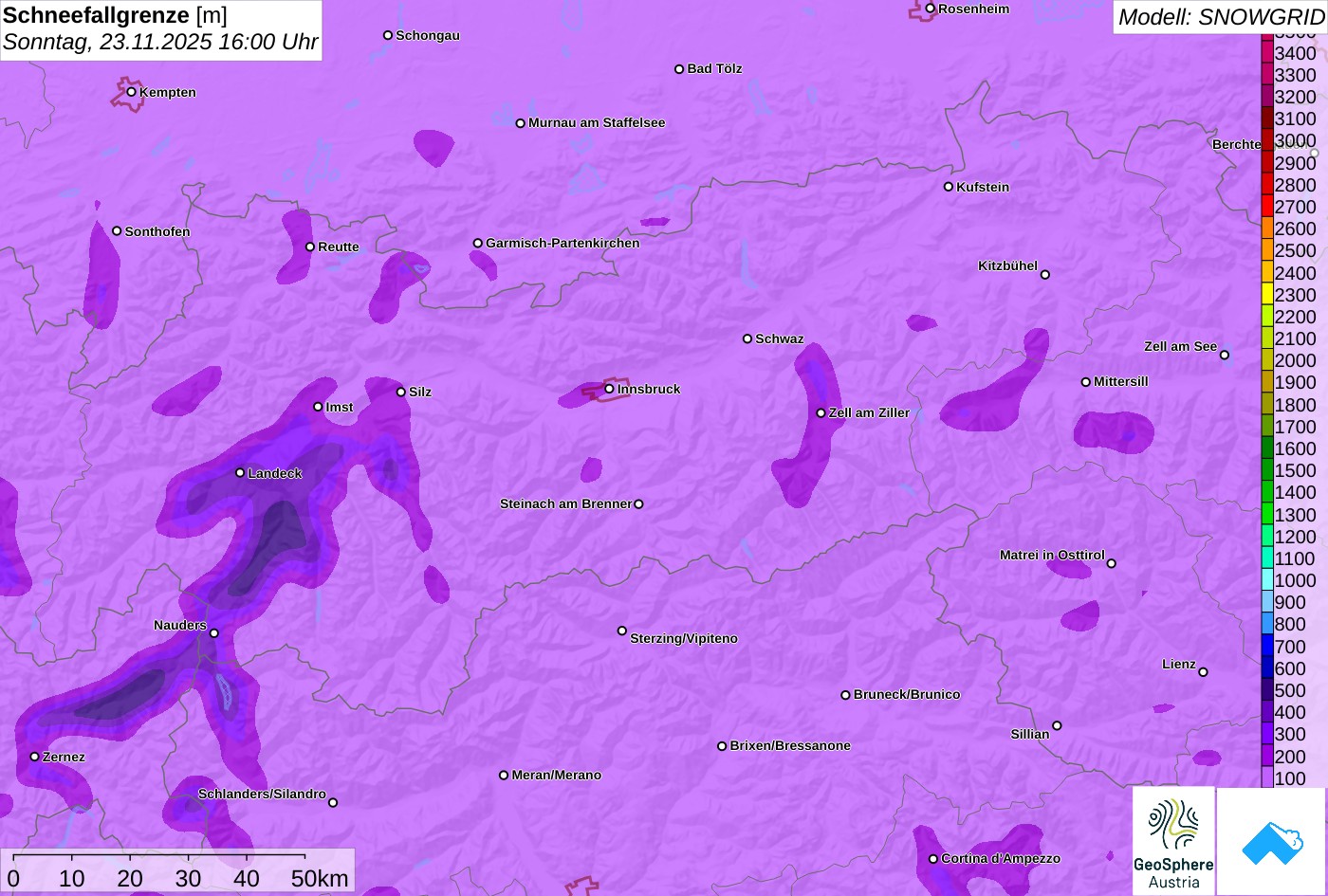This screenshot has width=1328, height=896.
Task: Click the Sonthofen marker dot
Action: (117, 231)
